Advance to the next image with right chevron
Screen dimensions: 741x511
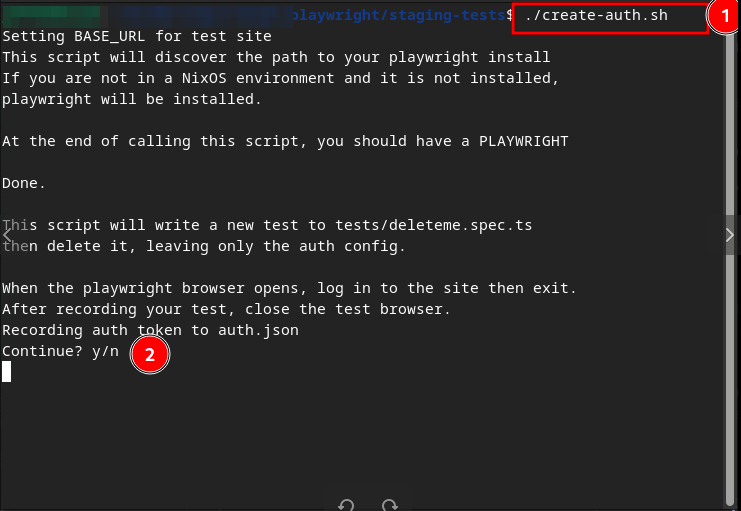tap(730, 235)
